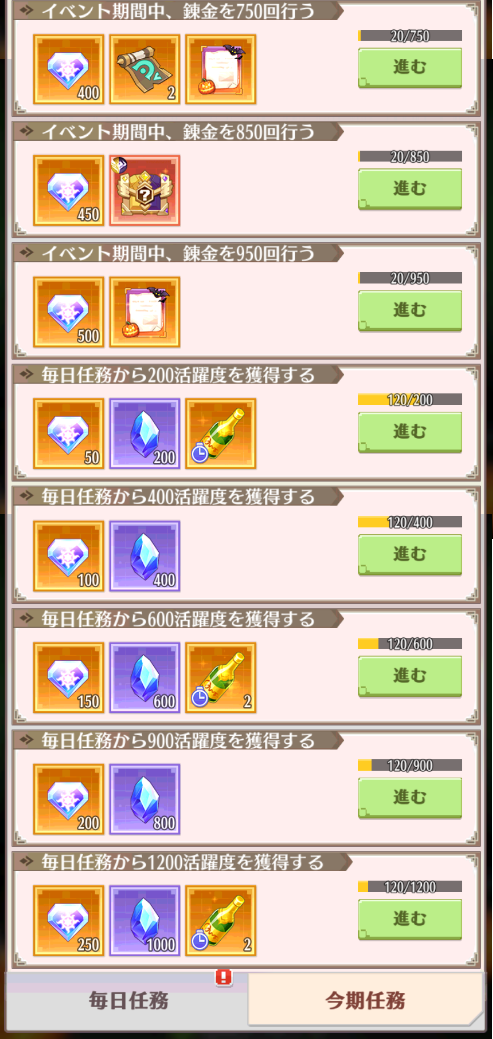493x1039 pixels.
Task: Select champagne bottle reward in 200 activity mission
Action: 221,433
